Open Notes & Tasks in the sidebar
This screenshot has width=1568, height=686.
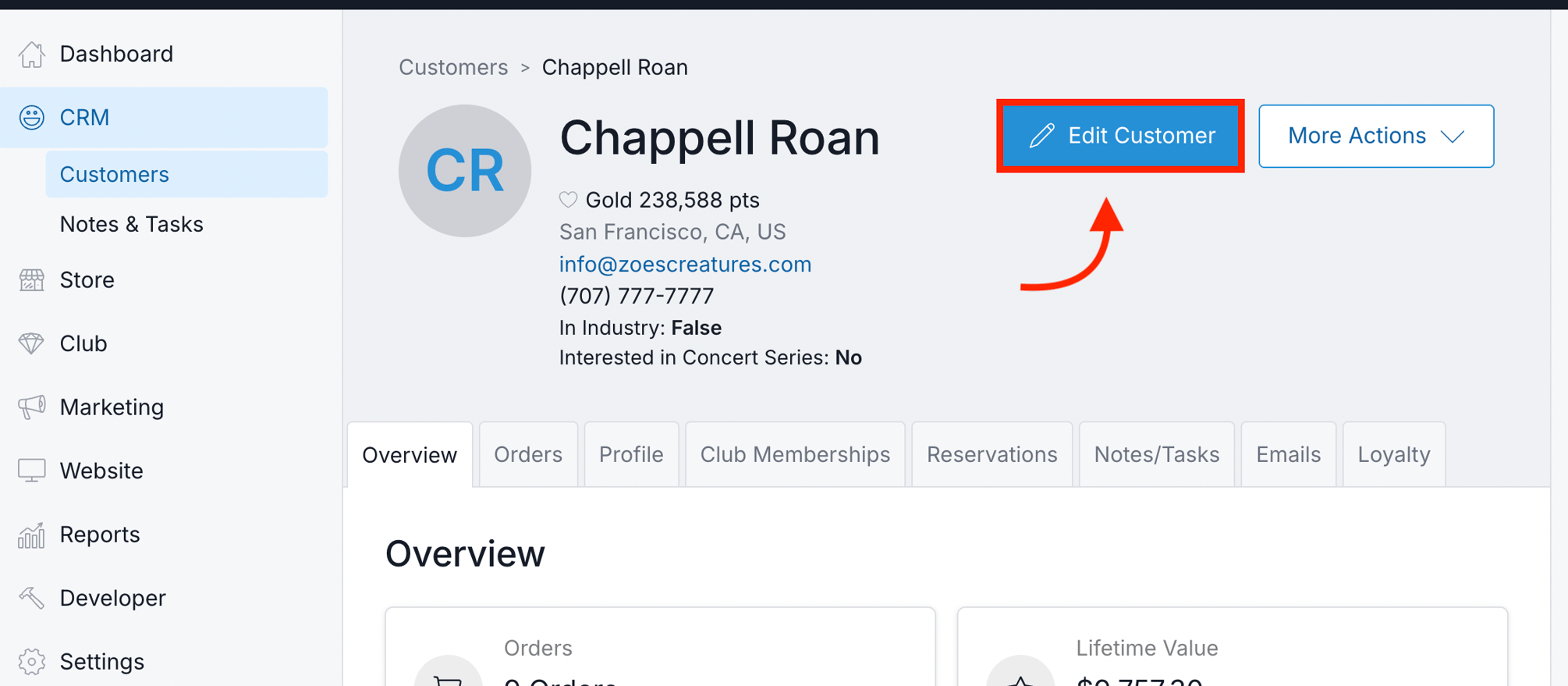pyautogui.click(x=131, y=224)
